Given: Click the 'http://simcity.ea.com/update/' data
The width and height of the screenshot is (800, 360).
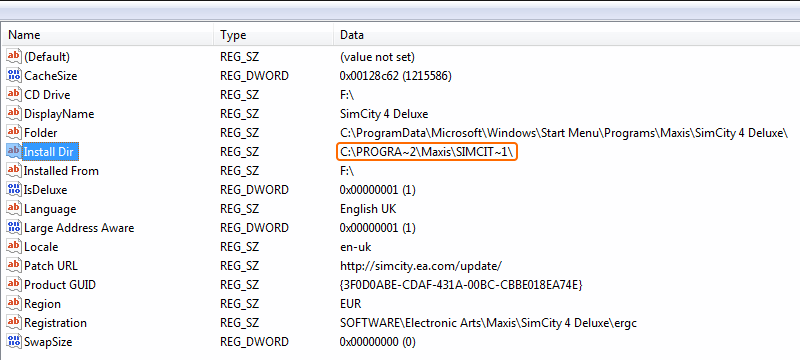Looking at the screenshot, I should tap(421, 266).
